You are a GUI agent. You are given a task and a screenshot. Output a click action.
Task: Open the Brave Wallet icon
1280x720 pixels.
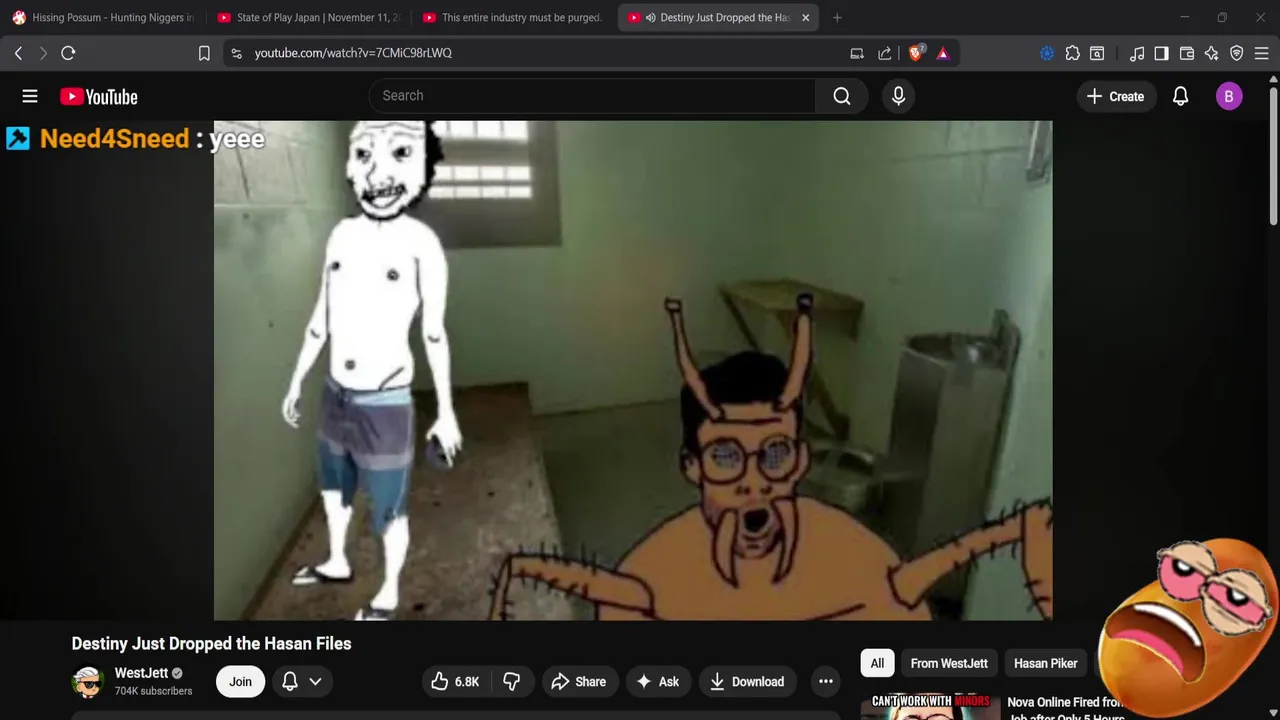[x=1187, y=53]
